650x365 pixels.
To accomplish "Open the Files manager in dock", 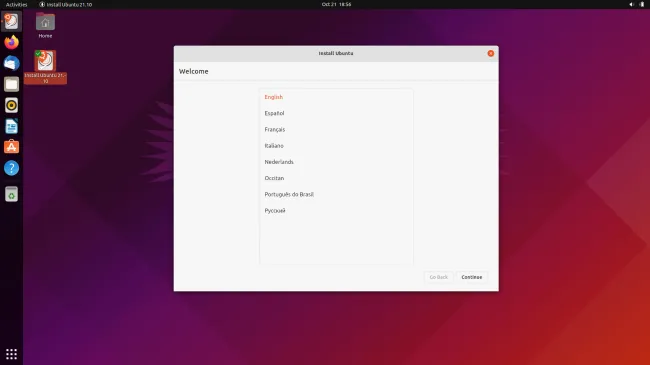I will 11,84.
